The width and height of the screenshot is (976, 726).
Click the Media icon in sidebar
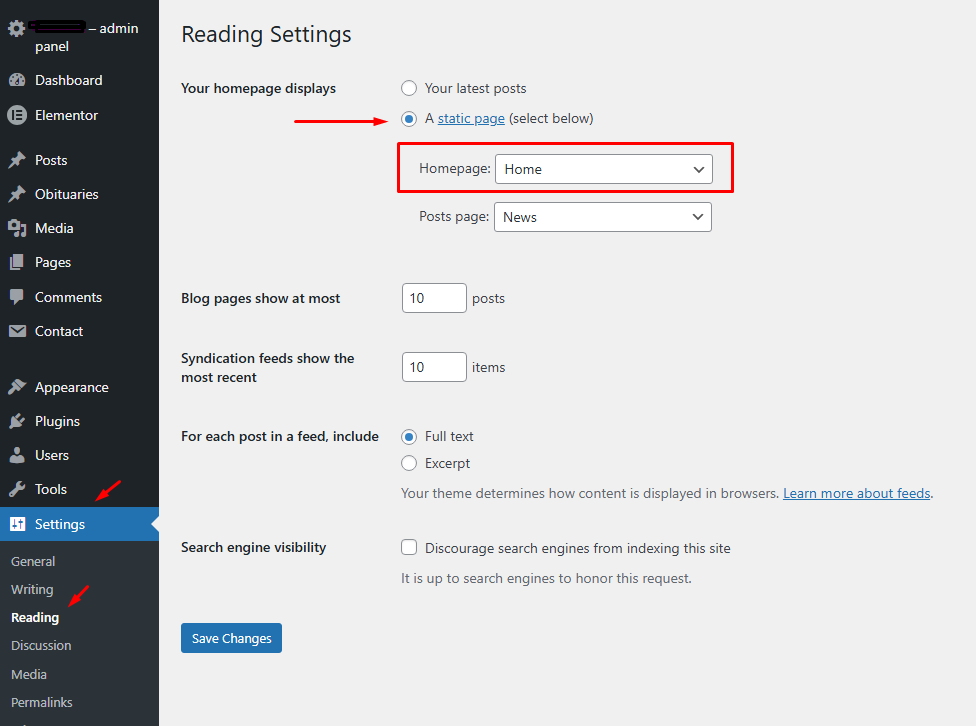point(17,228)
